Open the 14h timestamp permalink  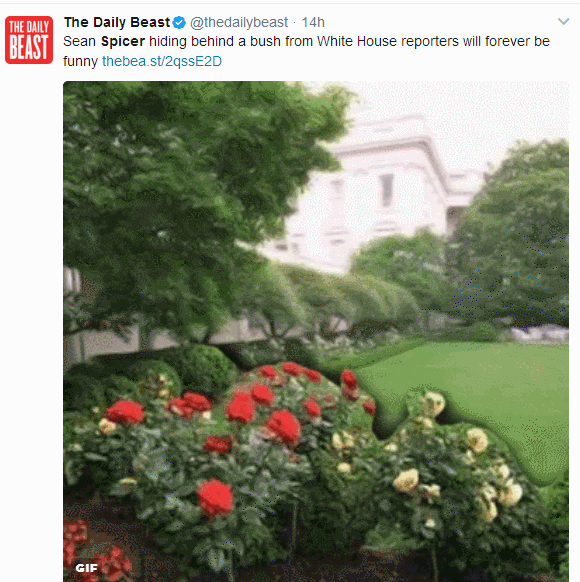click(x=313, y=23)
